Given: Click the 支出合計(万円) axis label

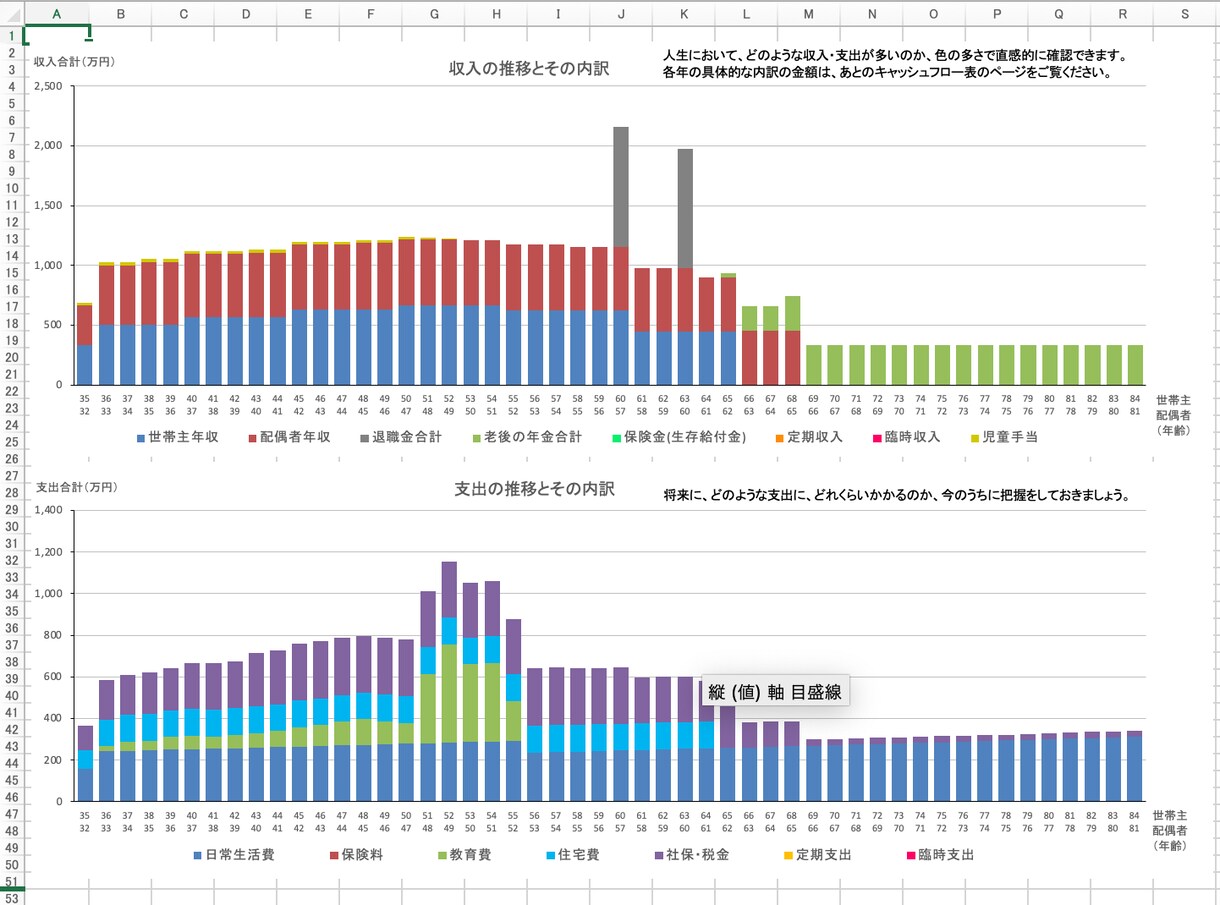Looking at the screenshot, I should coord(76,487).
